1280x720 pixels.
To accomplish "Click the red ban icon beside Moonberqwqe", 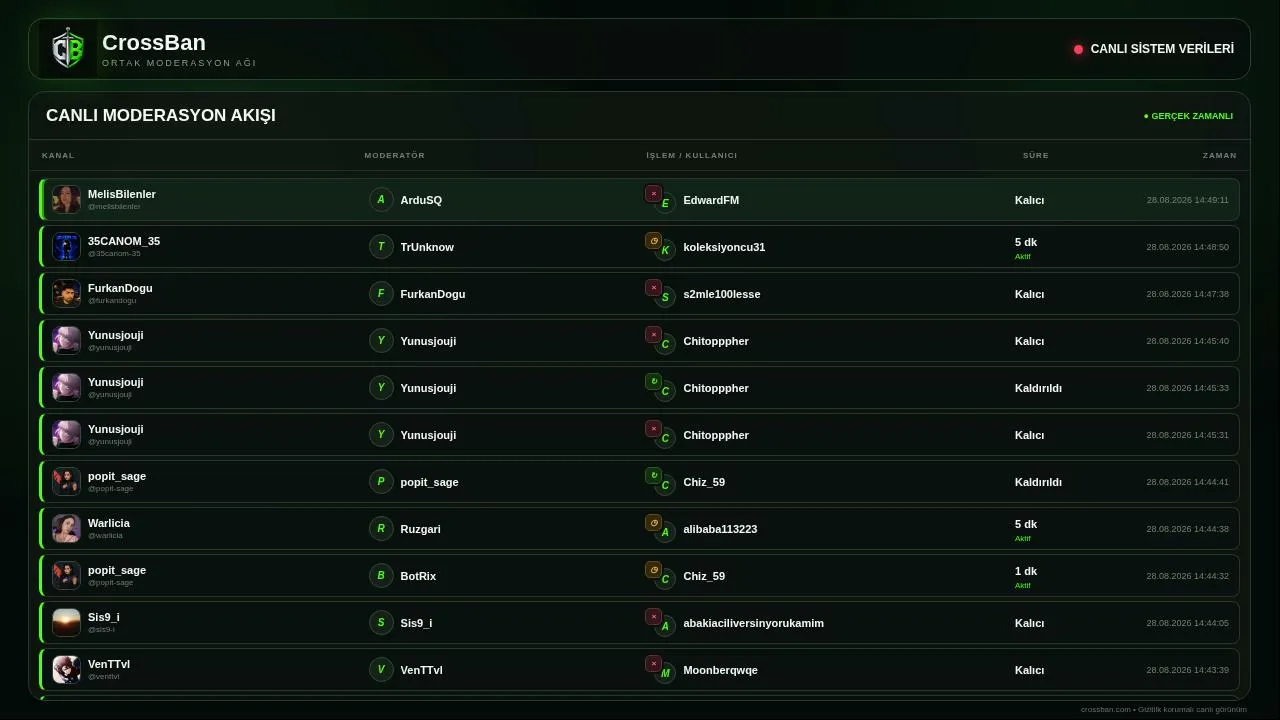I will click(653, 664).
